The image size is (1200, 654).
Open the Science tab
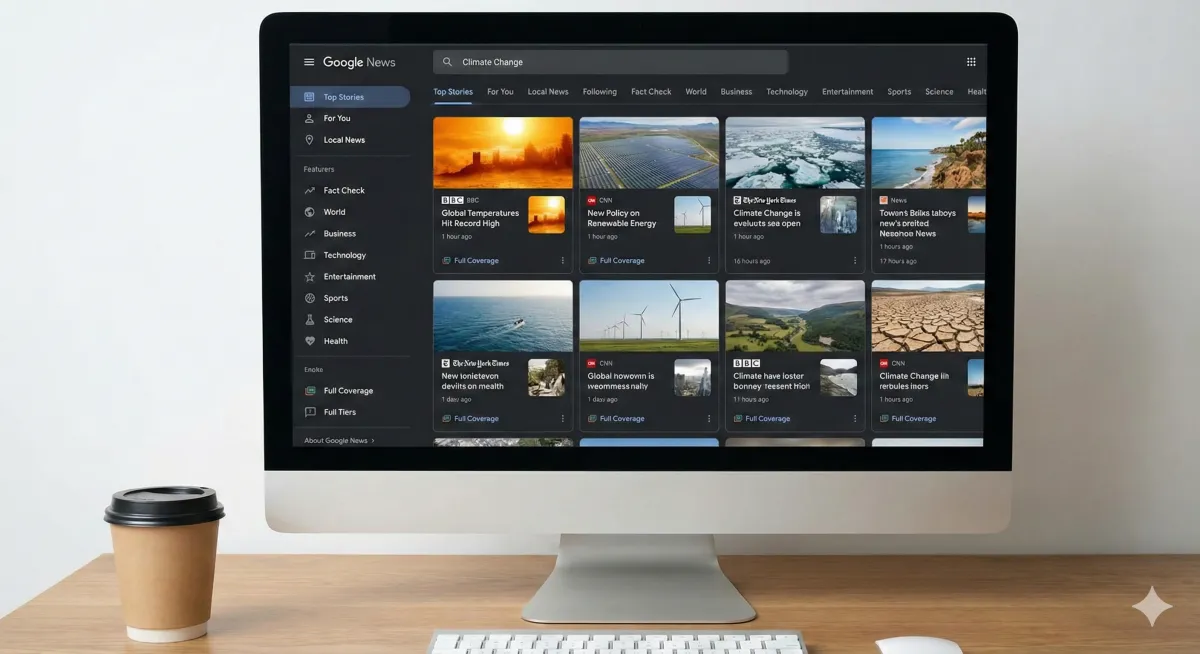(x=939, y=92)
